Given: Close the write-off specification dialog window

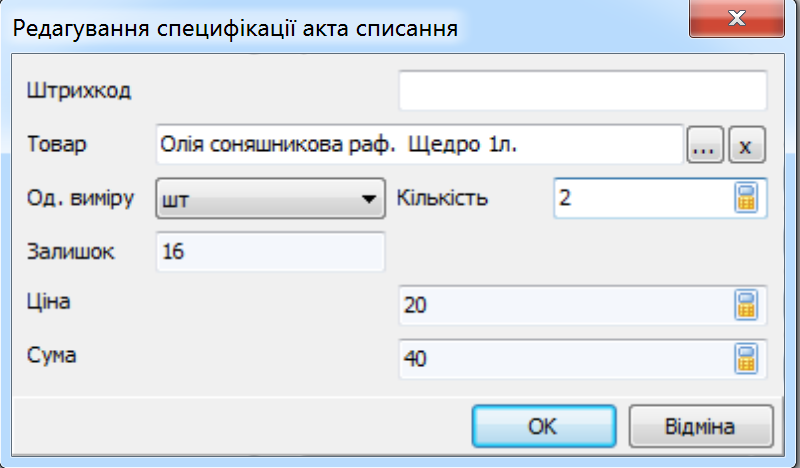Looking at the screenshot, I should point(736,19).
